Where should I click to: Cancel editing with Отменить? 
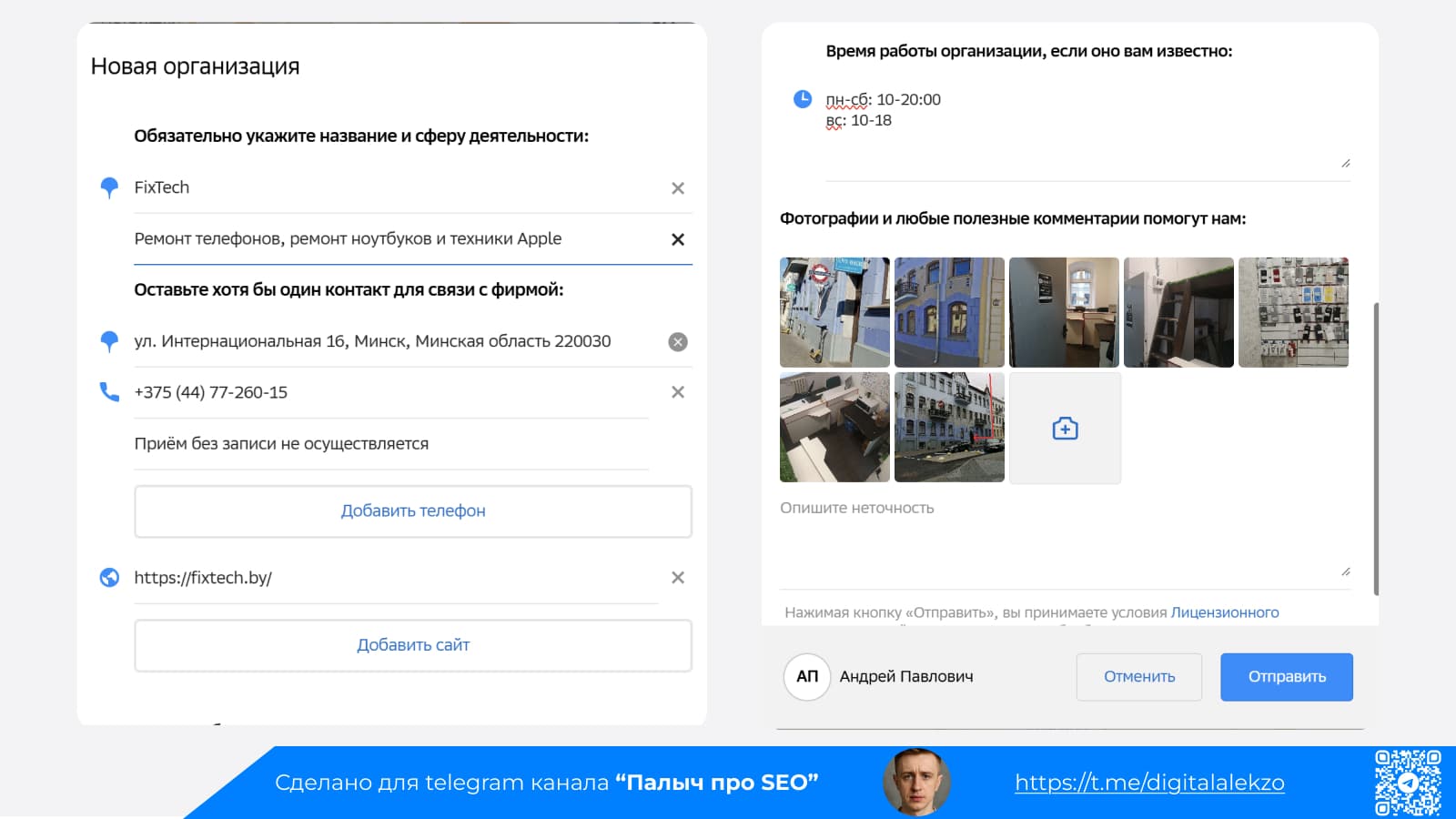1138,676
